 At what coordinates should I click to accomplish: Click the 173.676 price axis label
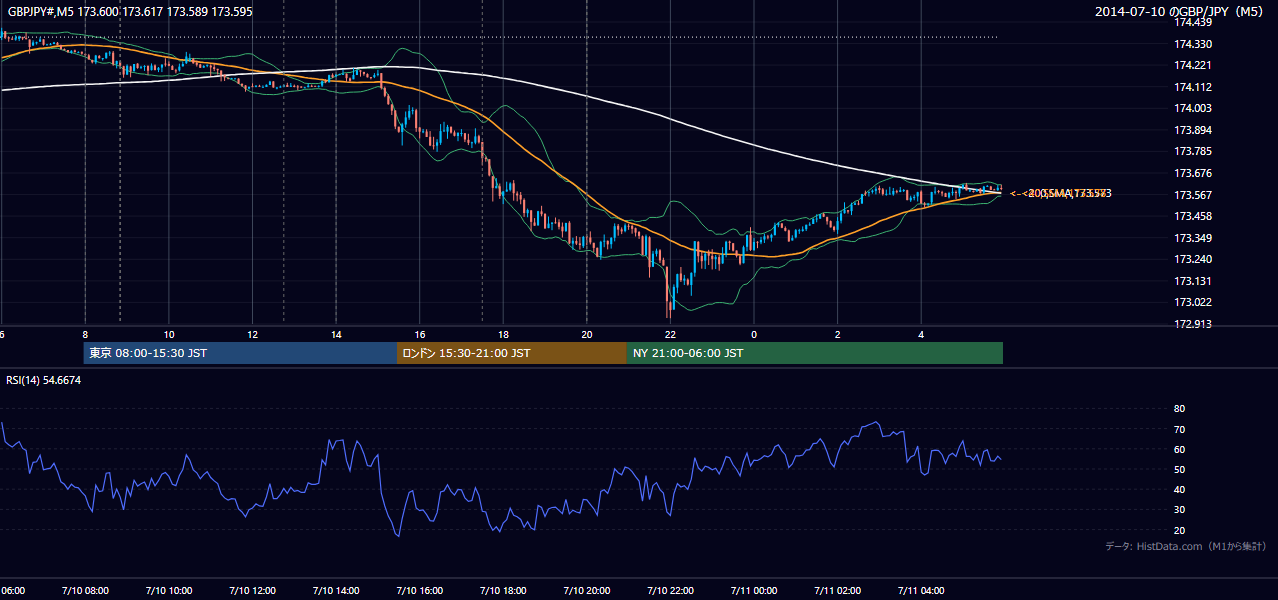tap(1192, 173)
